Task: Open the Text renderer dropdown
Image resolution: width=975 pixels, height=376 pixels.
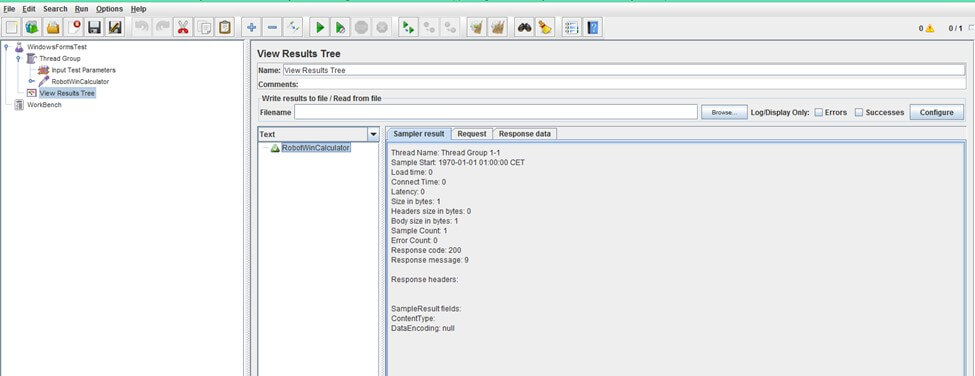Action: point(373,134)
